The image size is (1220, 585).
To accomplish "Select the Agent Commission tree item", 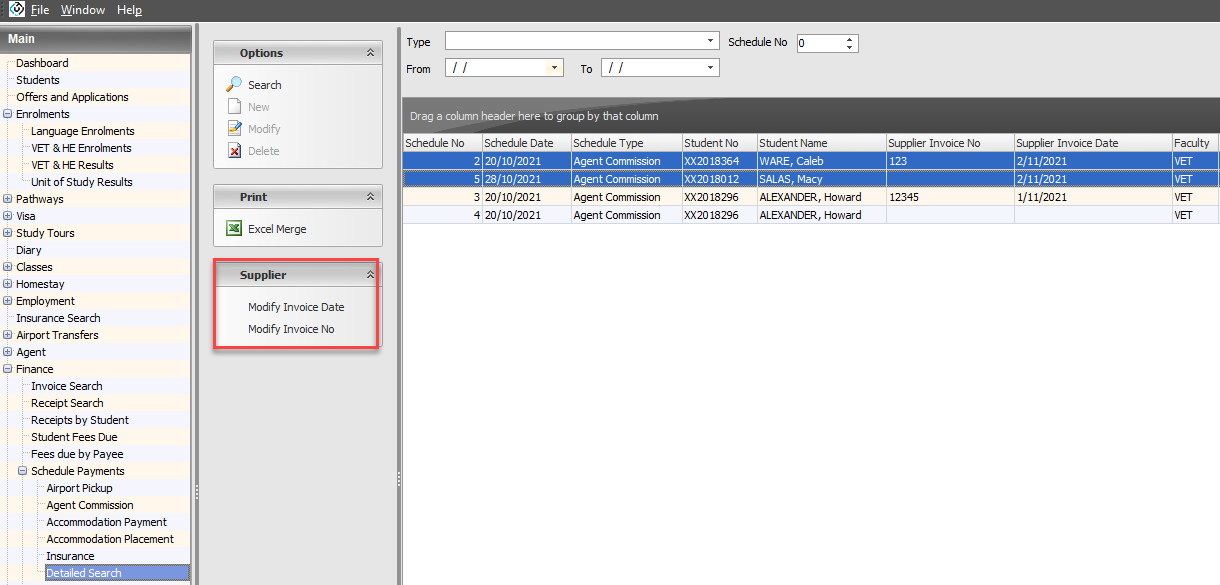I will pyautogui.click(x=90, y=505).
